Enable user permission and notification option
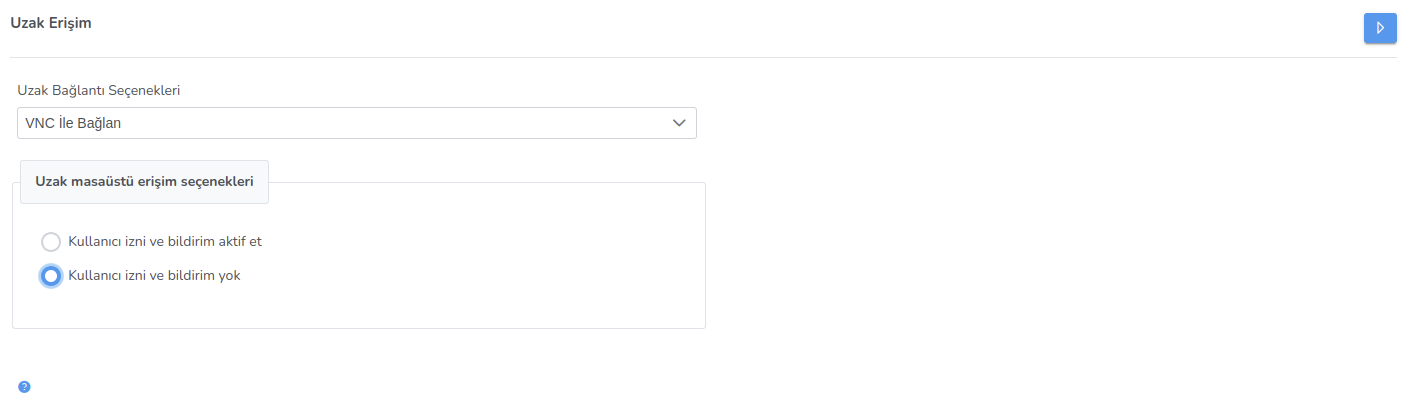The width and height of the screenshot is (1409, 416). [x=51, y=241]
